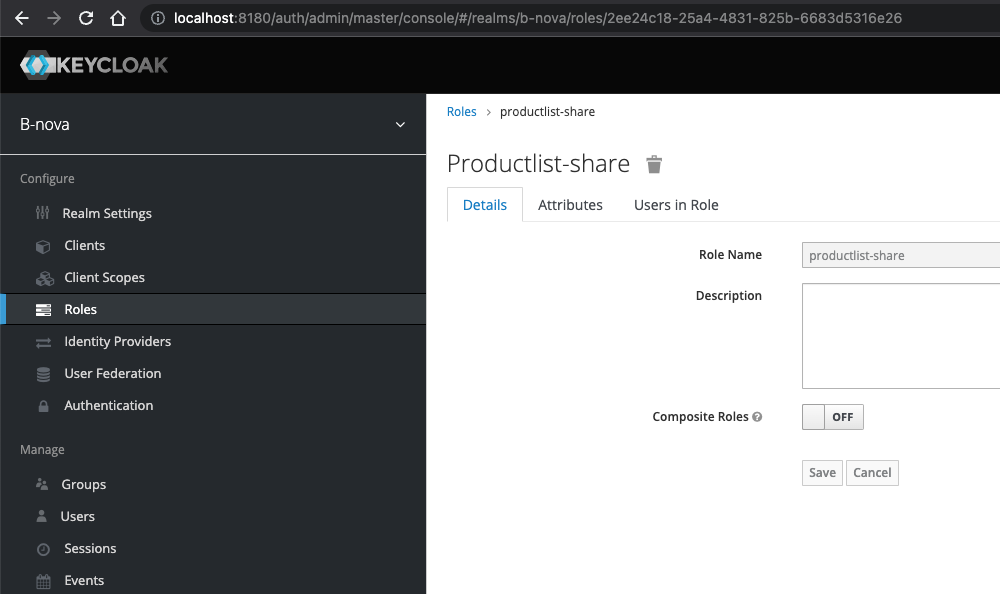Click the Clients cube icon
1000x594 pixels.
coord(42,246)
